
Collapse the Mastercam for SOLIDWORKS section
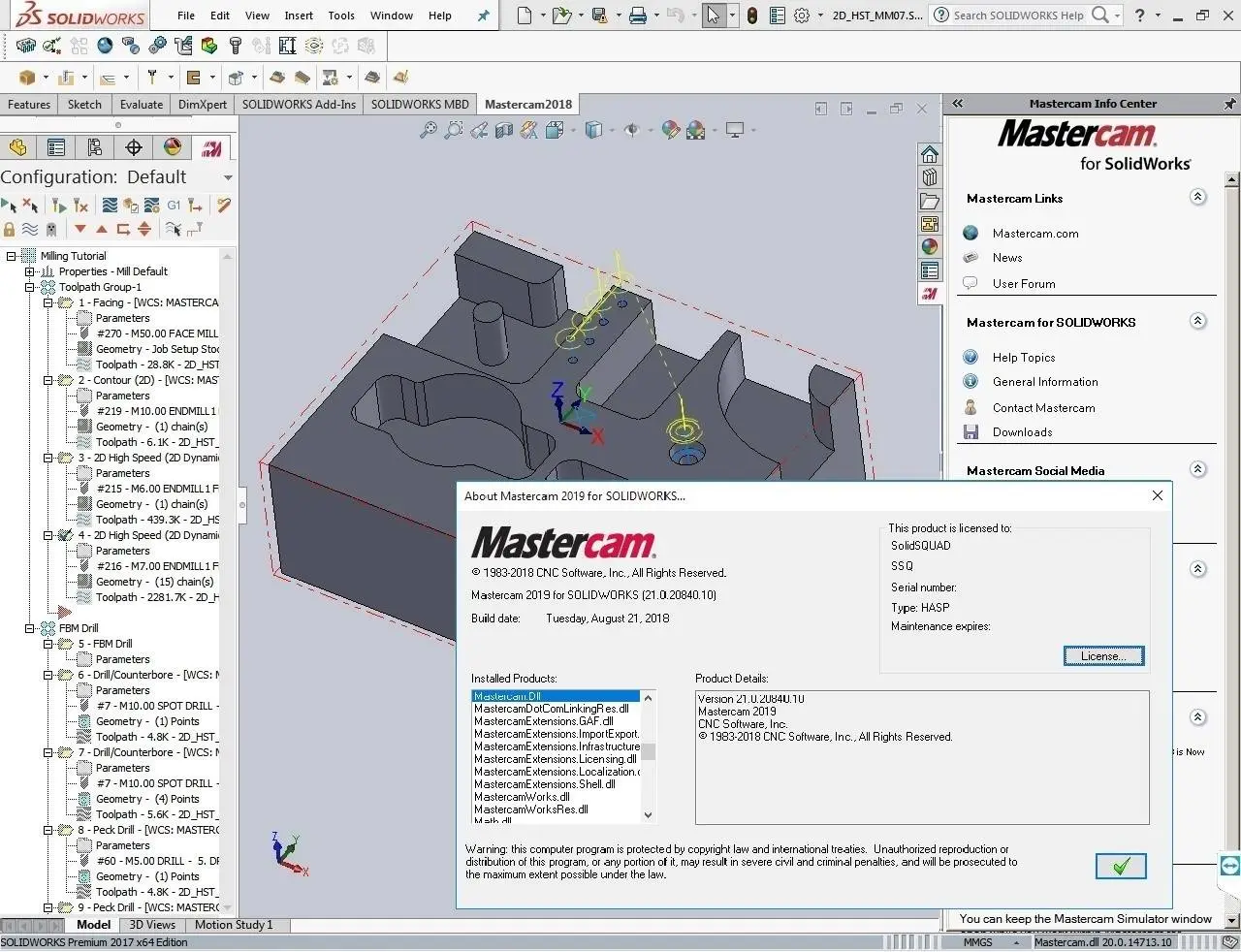point(1197,321)
